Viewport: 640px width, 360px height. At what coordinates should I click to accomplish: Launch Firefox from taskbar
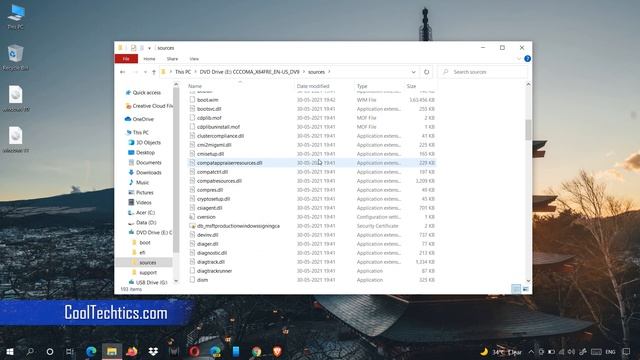point(132,351)
